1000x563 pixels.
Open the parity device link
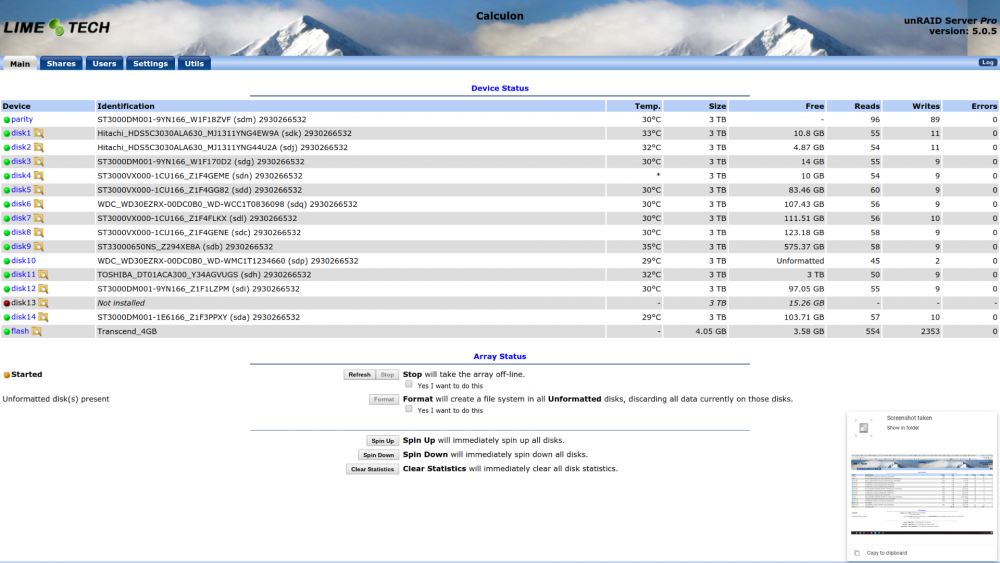[22, 119]
